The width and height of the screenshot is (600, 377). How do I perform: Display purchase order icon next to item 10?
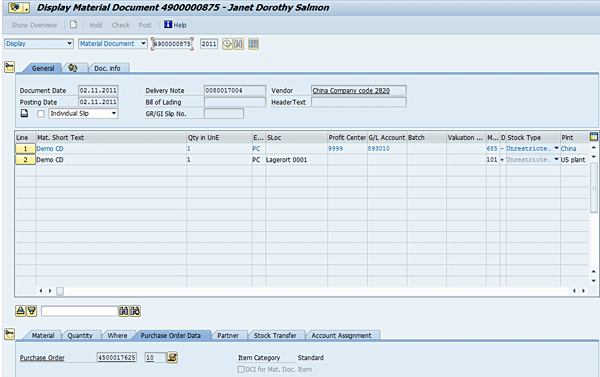(x=173, y=357)
